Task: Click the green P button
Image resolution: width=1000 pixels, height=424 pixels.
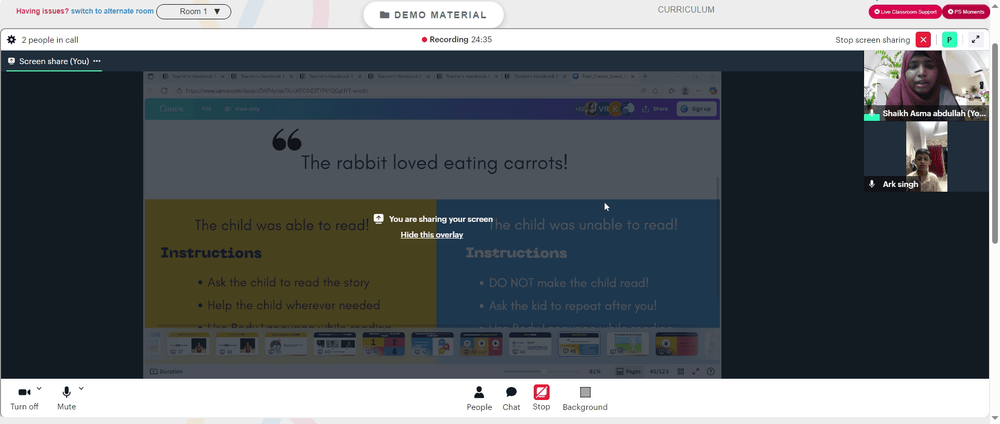Action: click(x=950, y=40)
